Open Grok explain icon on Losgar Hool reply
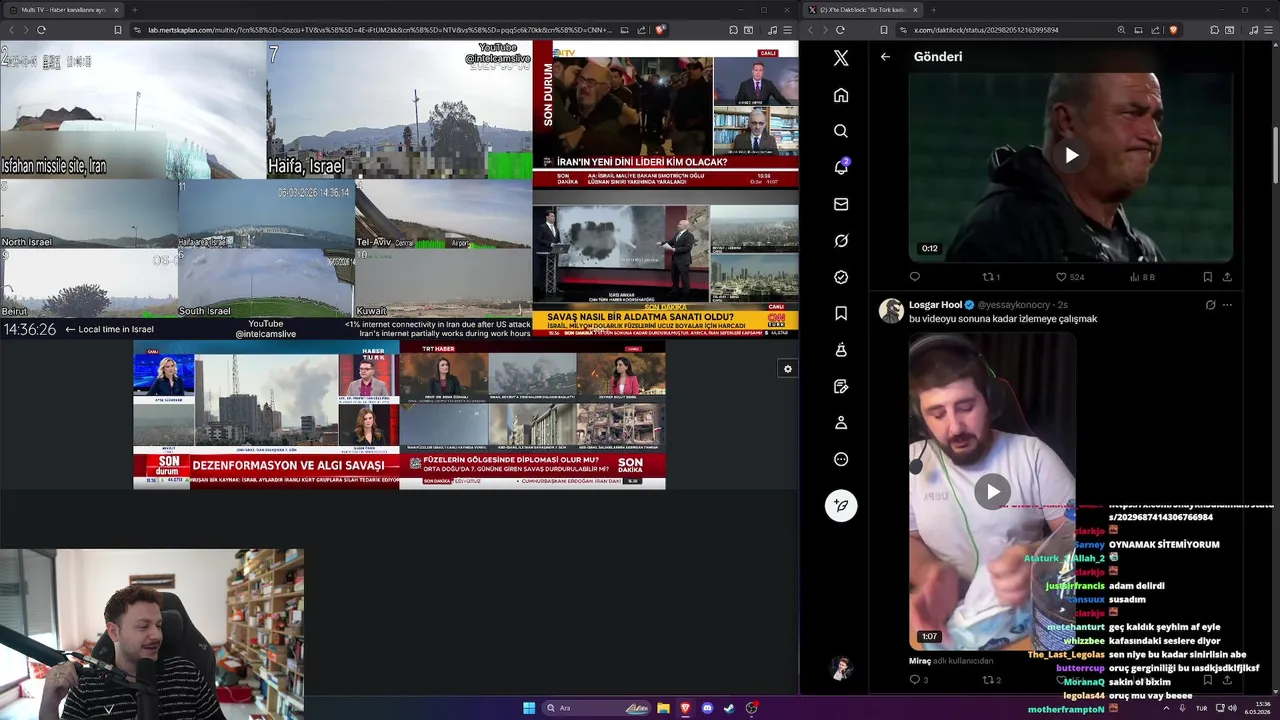 [1210, 305]
